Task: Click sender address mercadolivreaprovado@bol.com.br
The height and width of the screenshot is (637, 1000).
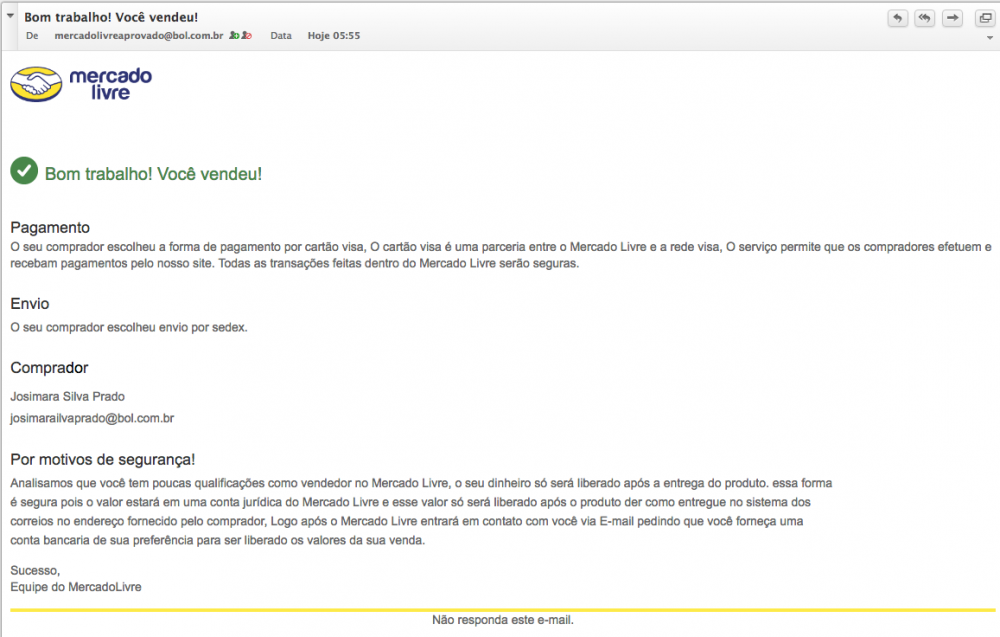Action: point(138,36)
